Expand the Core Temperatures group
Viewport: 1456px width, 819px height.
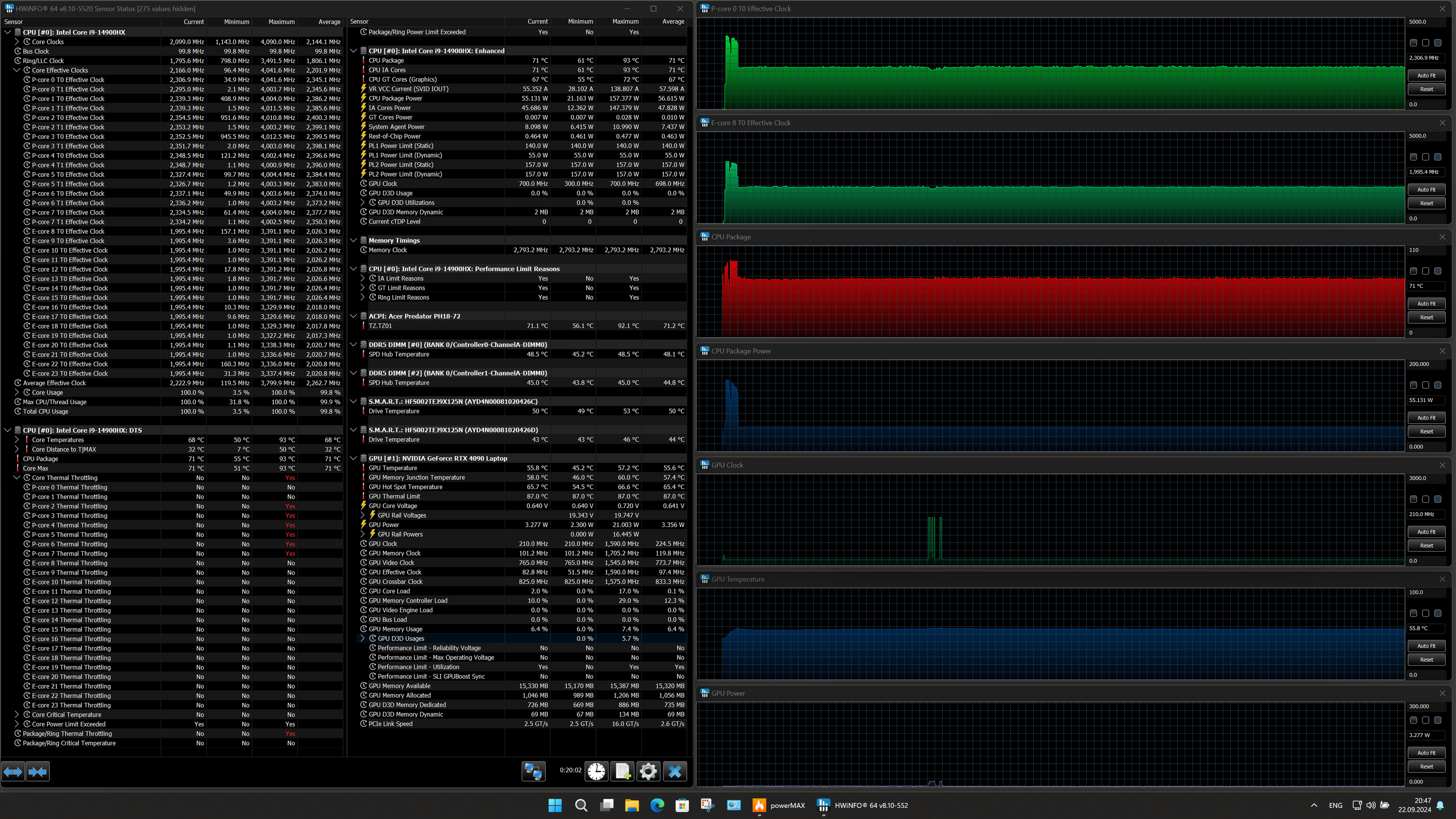[17, 440]
